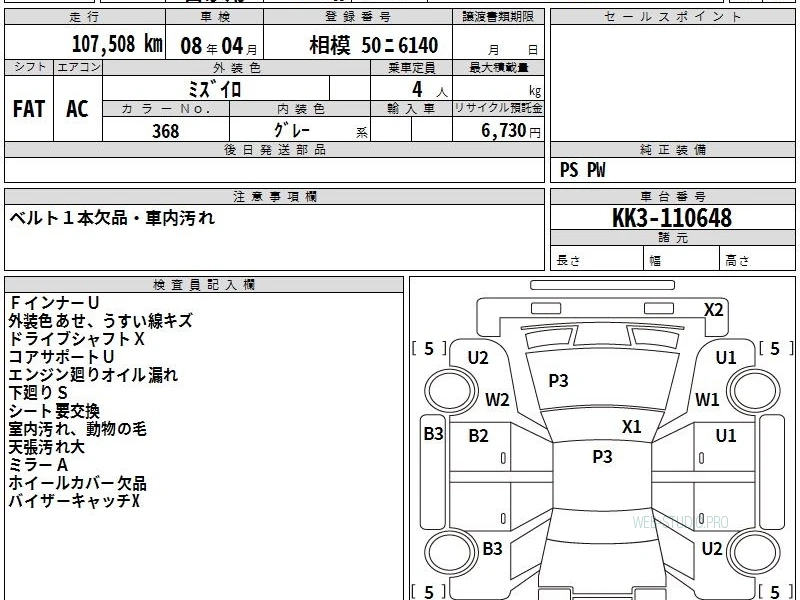Select the line ドライブシャフトＸ

click(x=77, y=339)
